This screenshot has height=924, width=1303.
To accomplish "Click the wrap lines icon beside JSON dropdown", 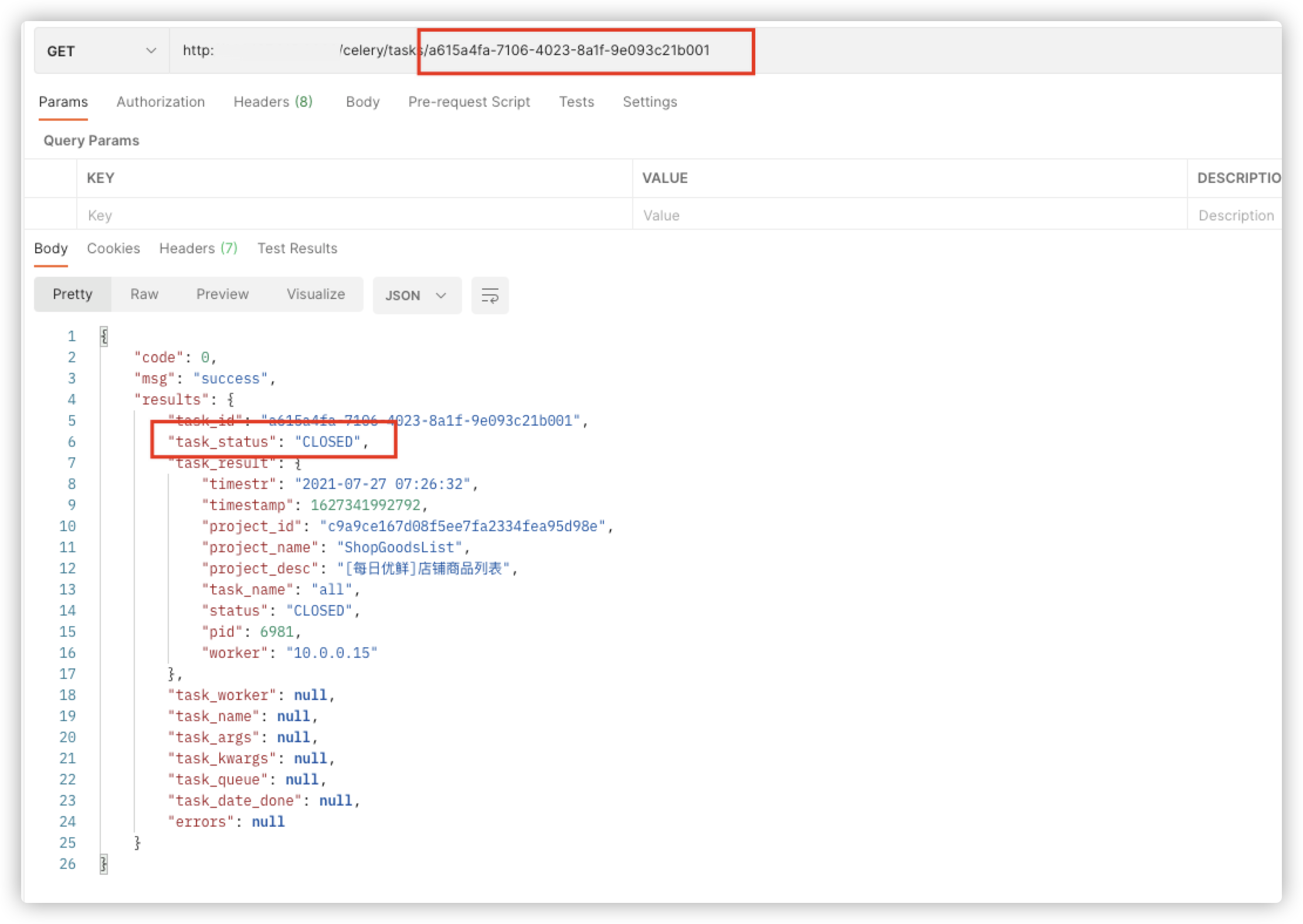I will [490, 295].
